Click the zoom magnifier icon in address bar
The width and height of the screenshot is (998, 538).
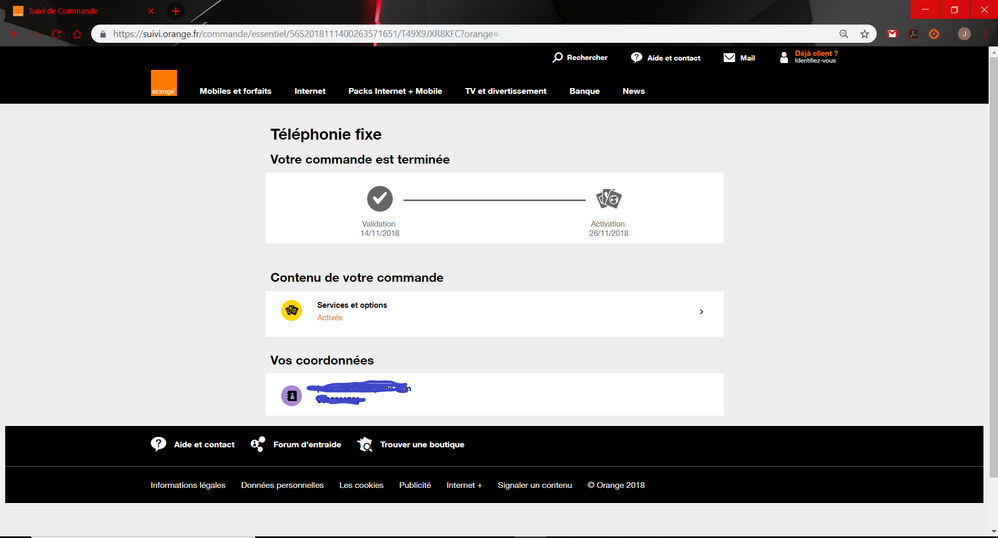[x=843, y=34]
